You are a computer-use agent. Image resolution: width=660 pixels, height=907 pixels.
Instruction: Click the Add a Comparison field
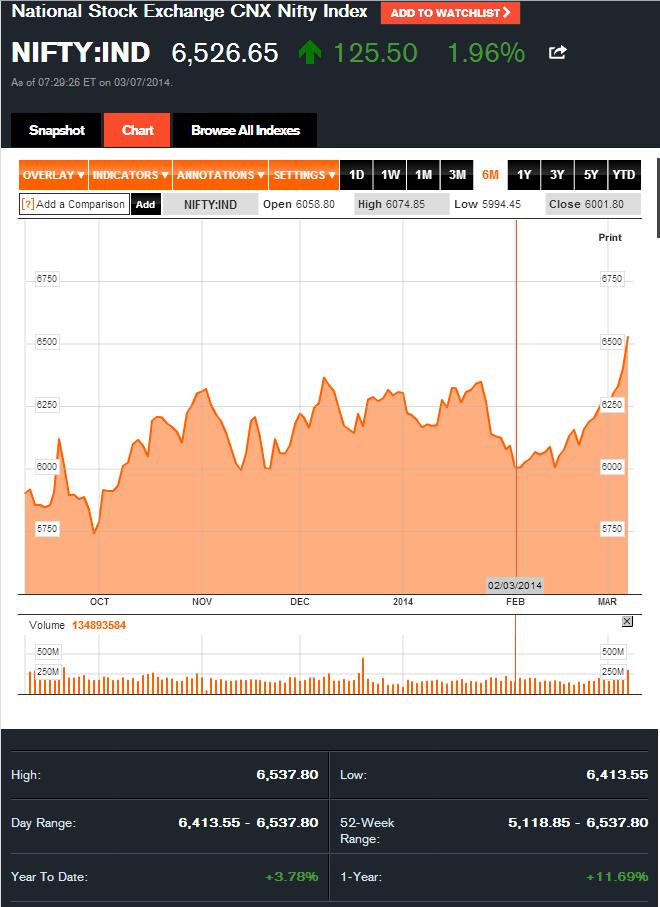(74, 204)
